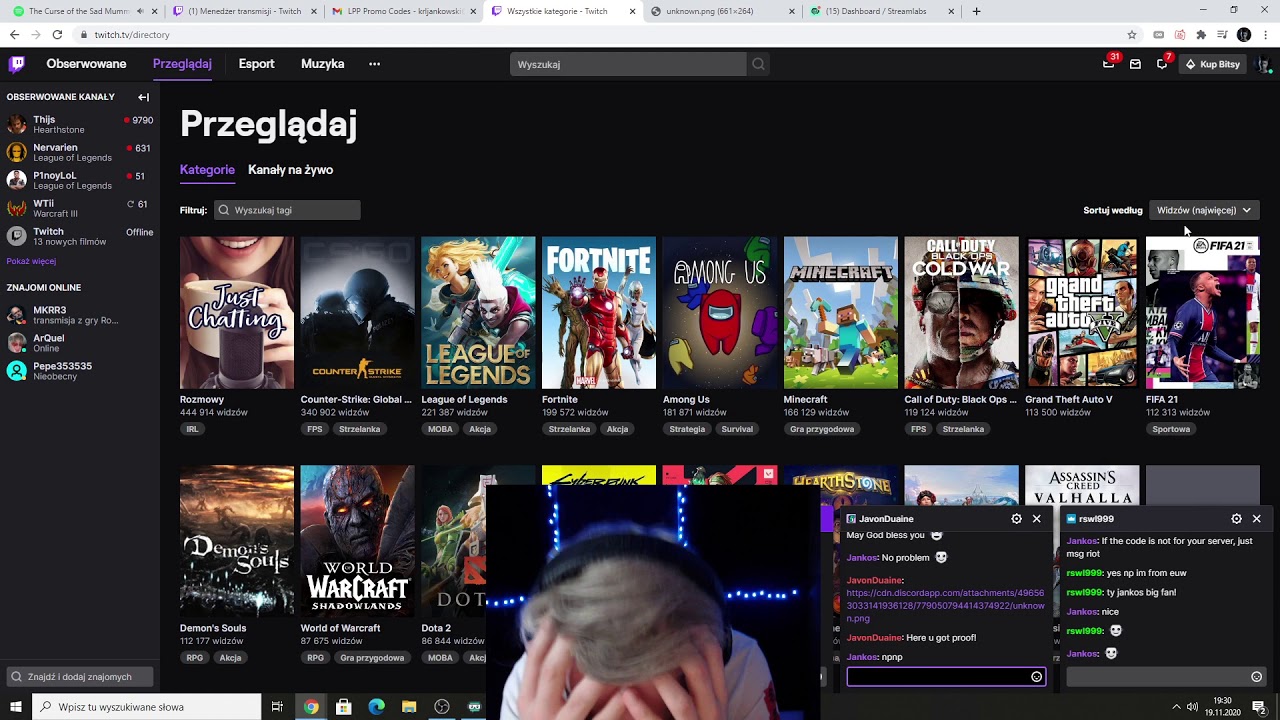Show hidden system tray icons
Viewport: 1280px width, 720px height.
[1176, 707]
